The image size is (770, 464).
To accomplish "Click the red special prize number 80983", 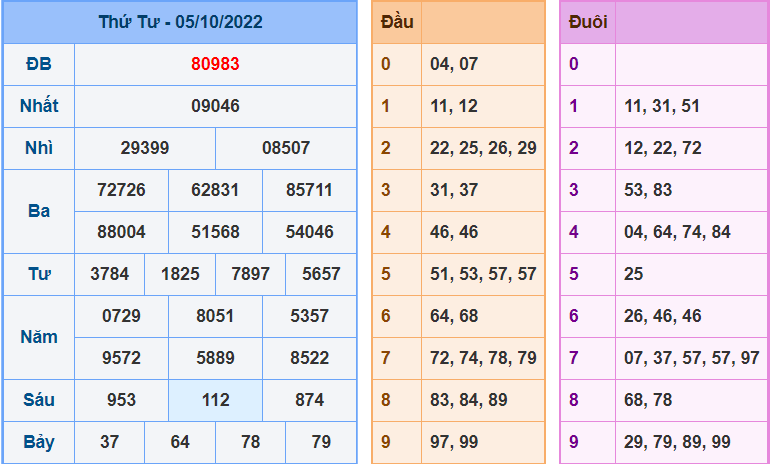I will [215, 64].
